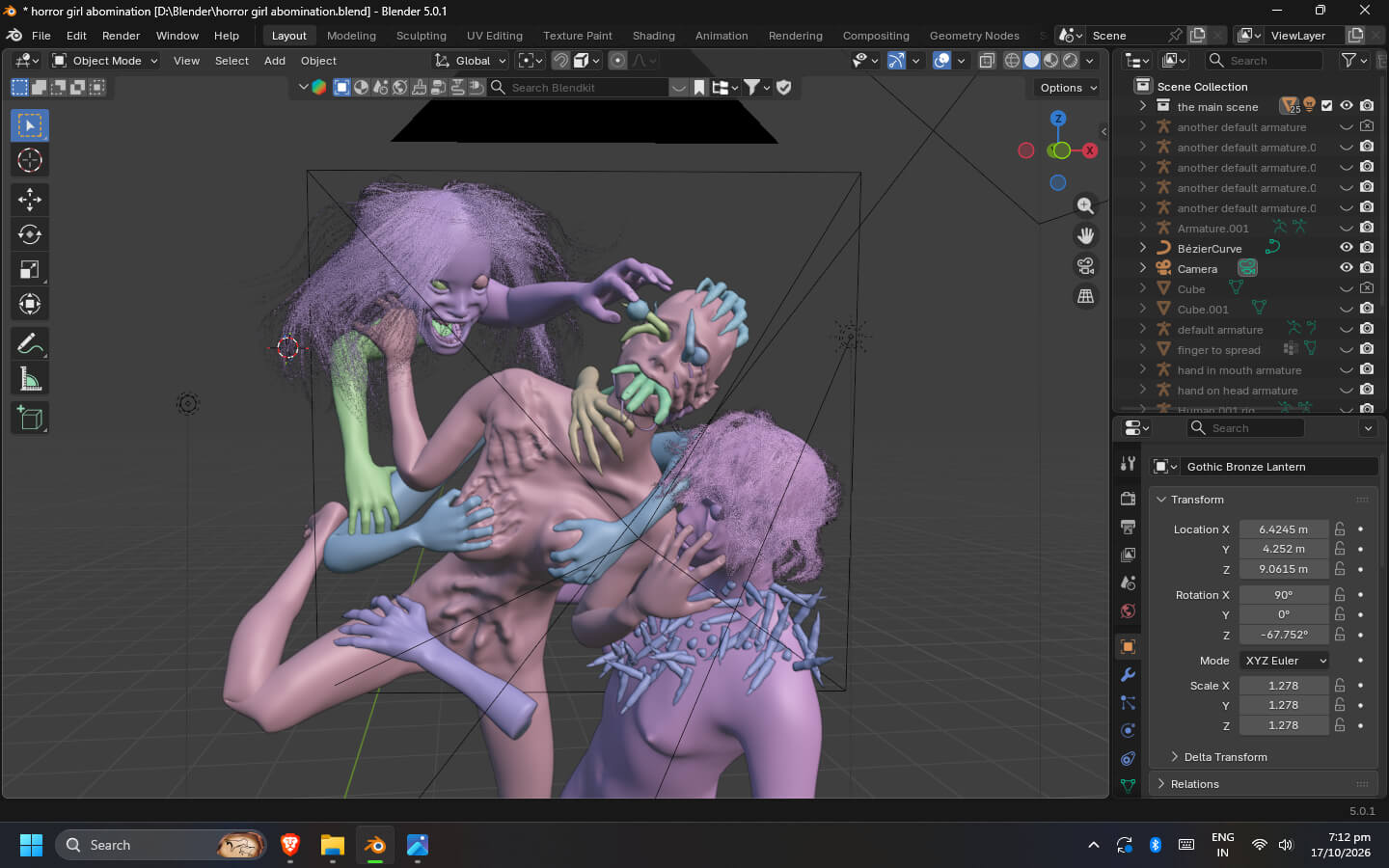The image size is (1389, 868).
Task: Open the viewport shading settings dropdown
Action: [1090, 61]
